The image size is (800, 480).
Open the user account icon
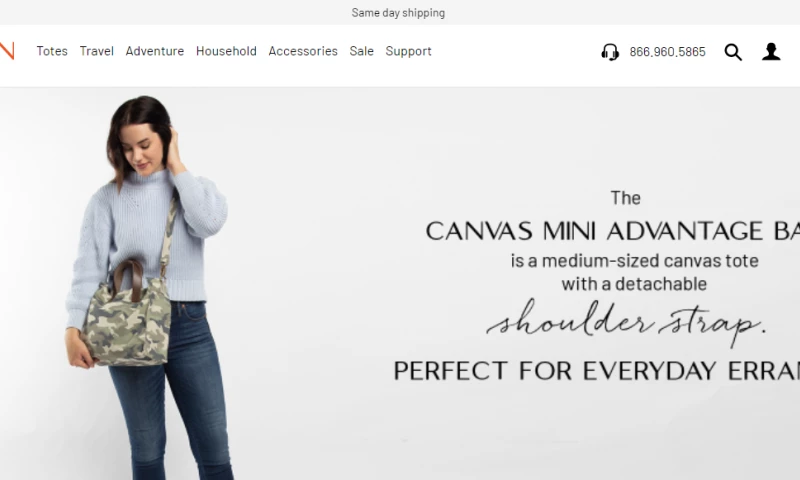pos(771,52)
